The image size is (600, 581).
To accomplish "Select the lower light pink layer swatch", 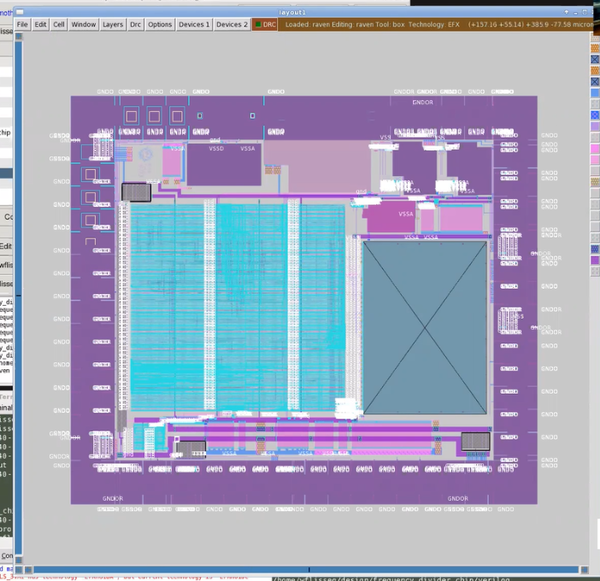I will coord(595,159).
